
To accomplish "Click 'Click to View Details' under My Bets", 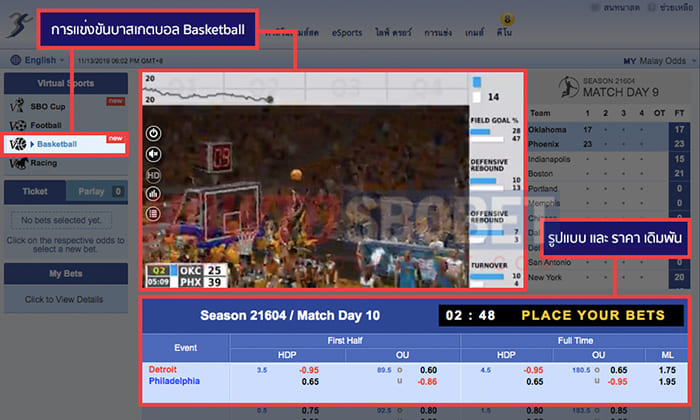I will [64, 299].
